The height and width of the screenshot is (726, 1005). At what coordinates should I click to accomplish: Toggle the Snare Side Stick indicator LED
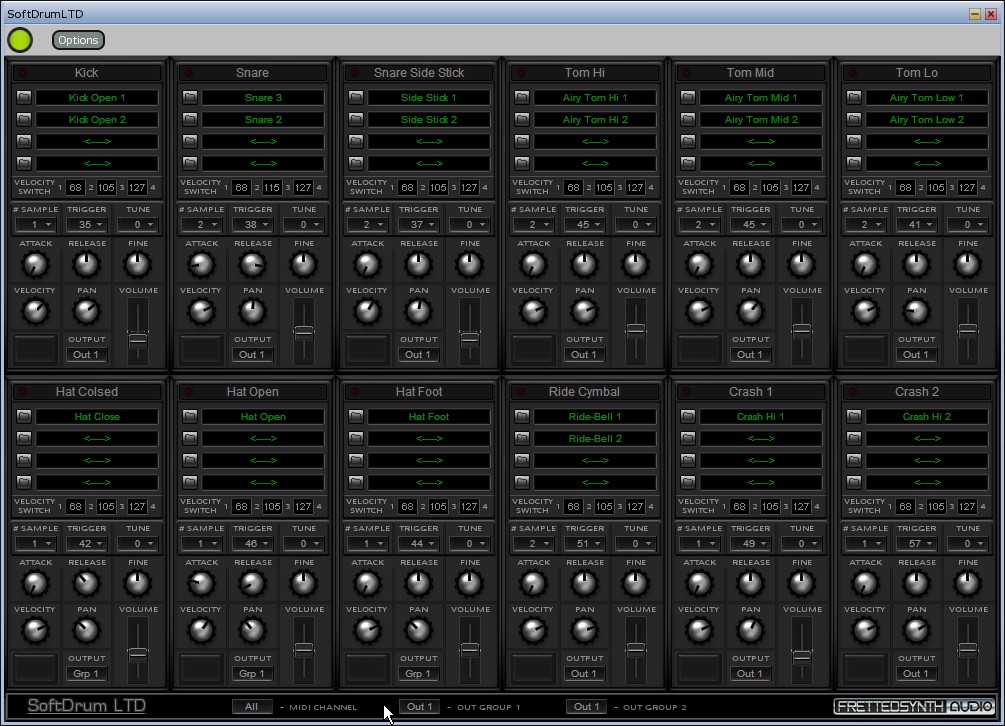[355, 73]
